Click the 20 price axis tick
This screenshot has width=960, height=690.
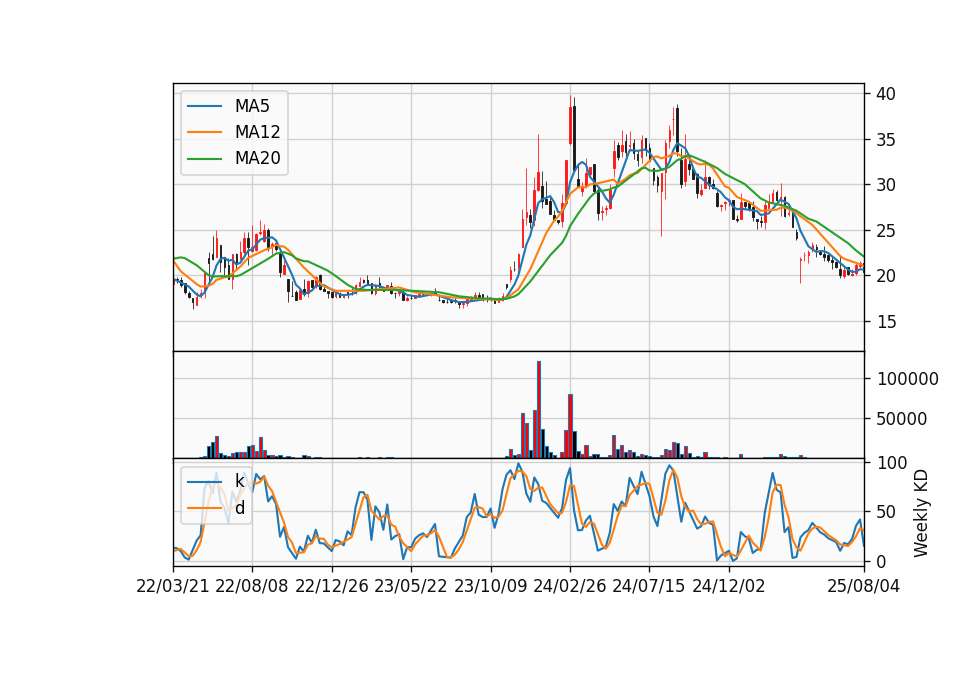pyautogui.click(x=886, y=276)
